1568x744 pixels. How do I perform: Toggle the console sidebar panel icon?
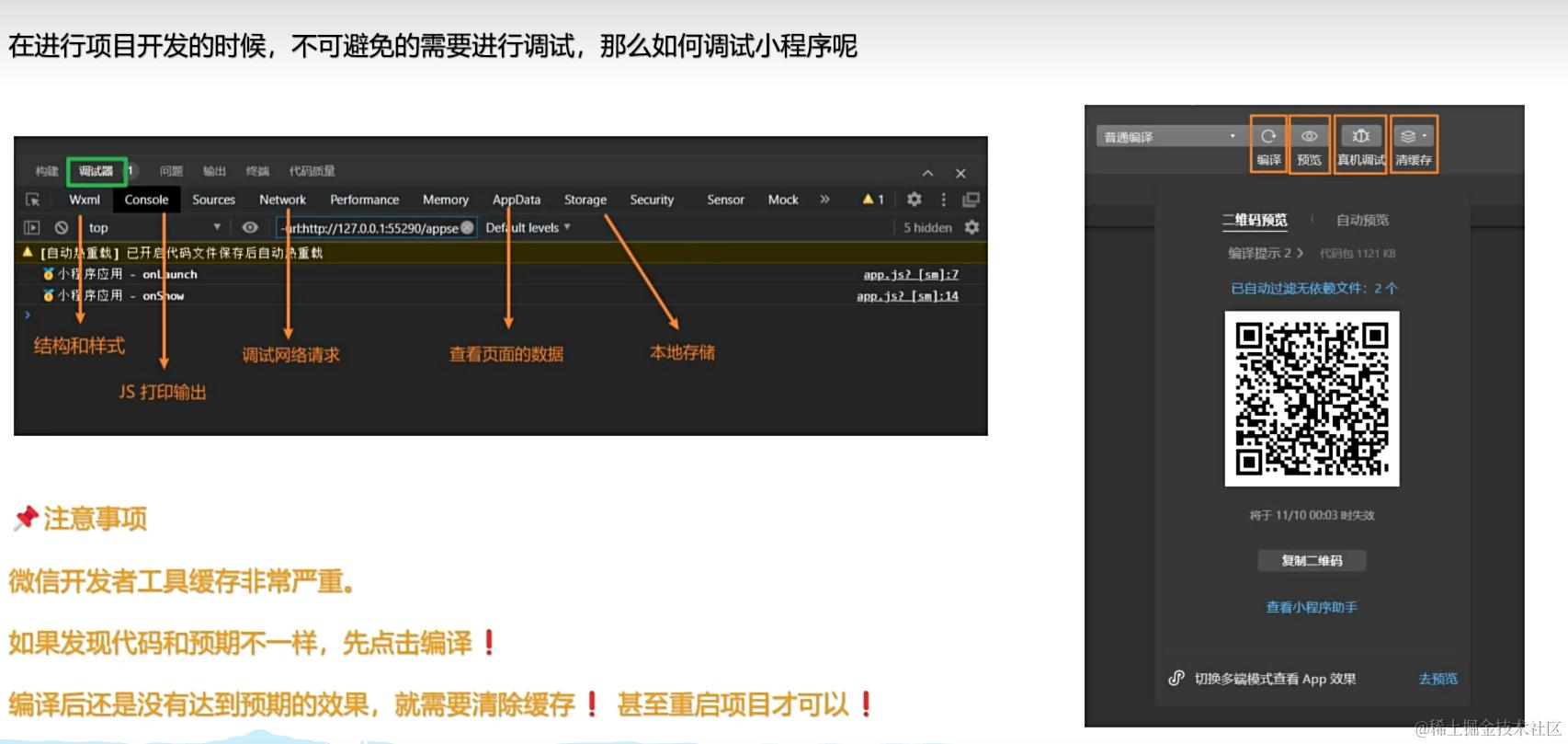32,227
